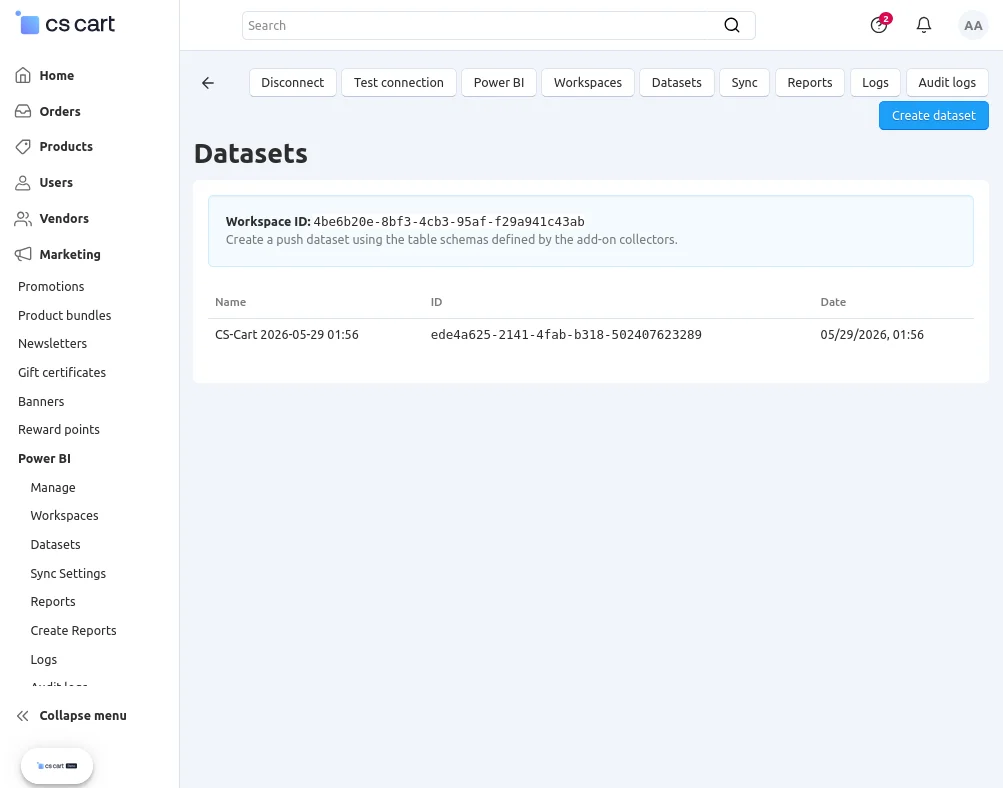This screenshot has height=788, width=1003.
Task: Switch to the Audit logs top tab
Action: point(947,83)
